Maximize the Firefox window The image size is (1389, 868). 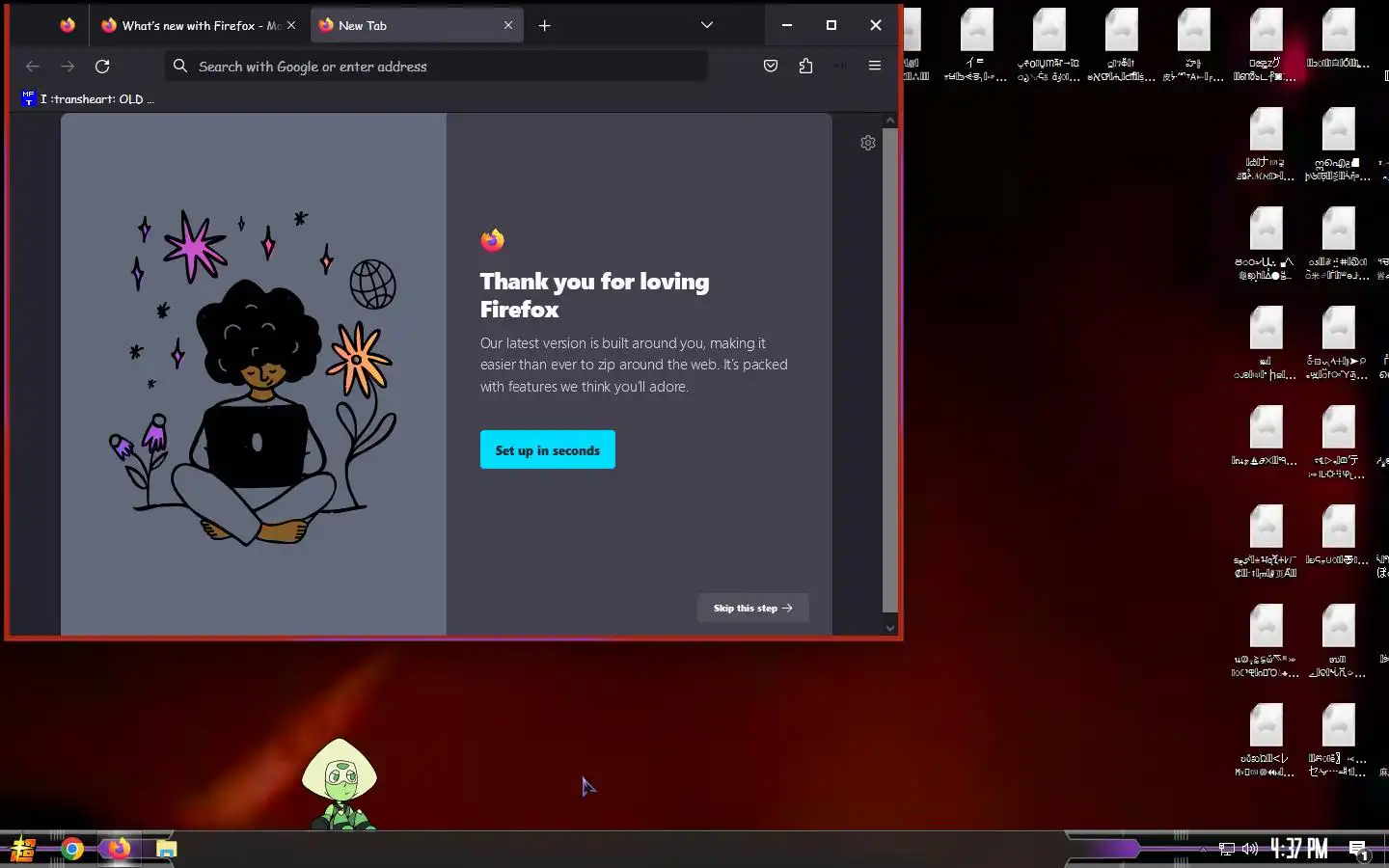point(831,25)
